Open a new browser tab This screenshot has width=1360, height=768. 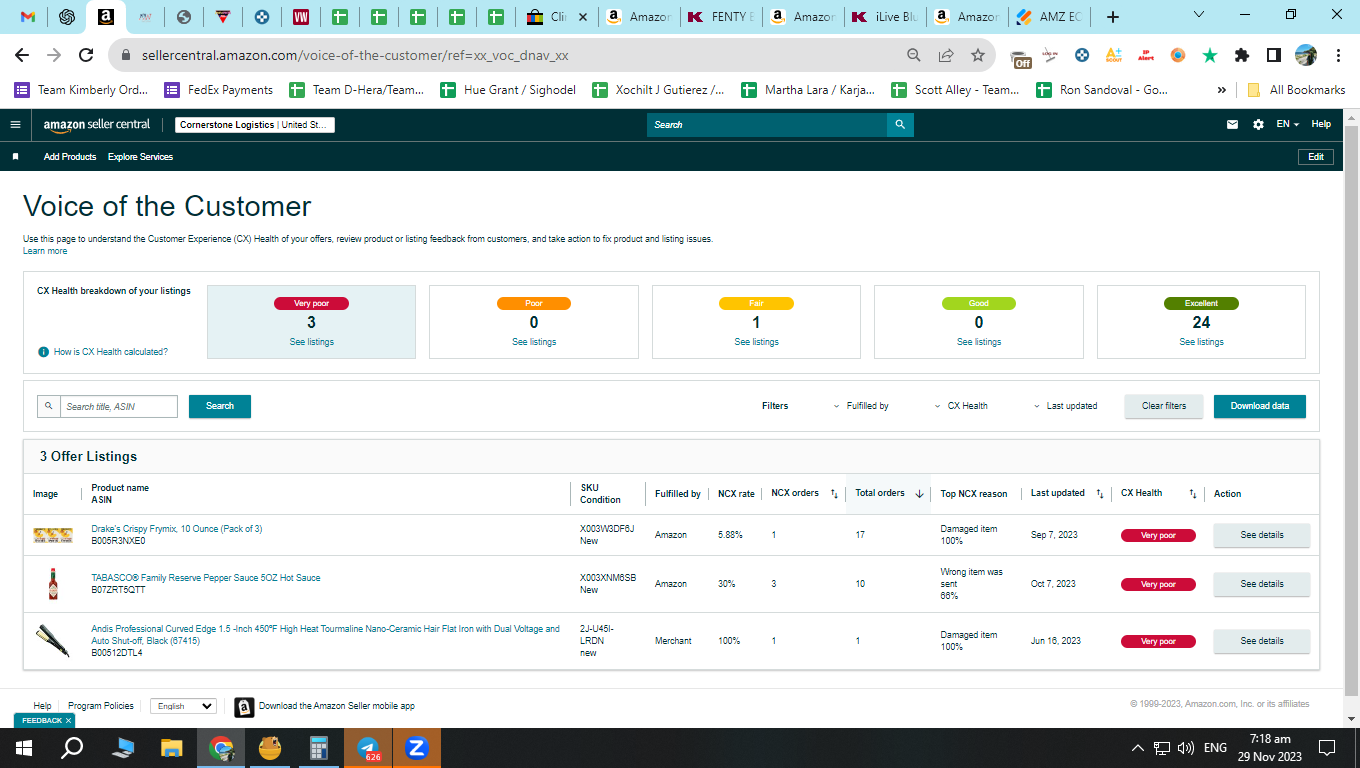(x=1113, y=17)
